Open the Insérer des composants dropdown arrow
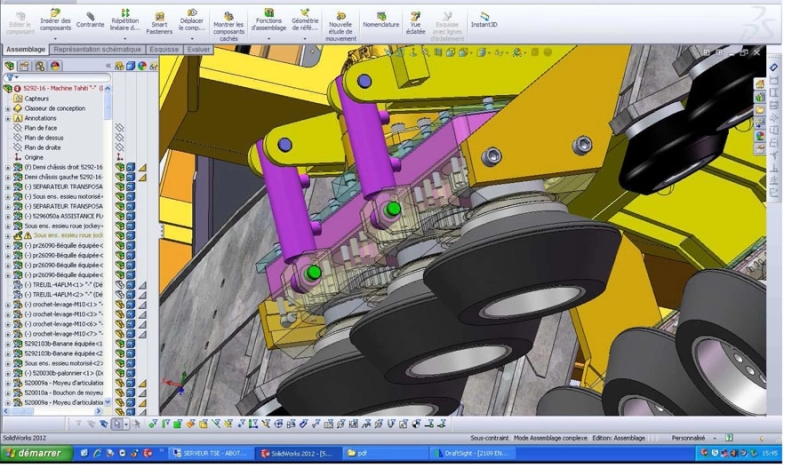Image resolution: width=800 pixels, height=476 pixels. click(55, 38)
